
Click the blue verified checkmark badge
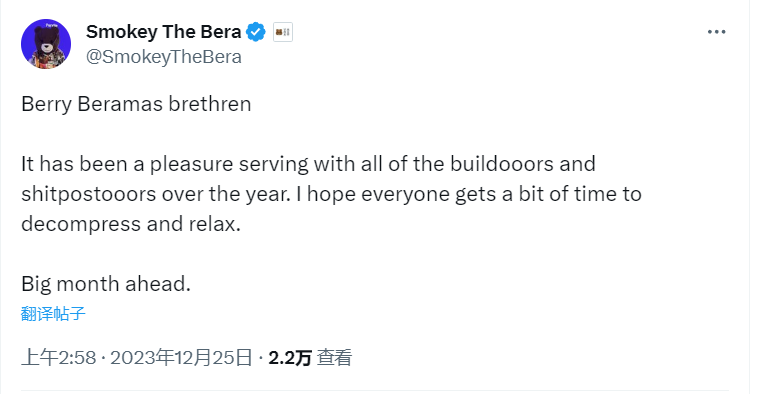(x=256, y=32)
